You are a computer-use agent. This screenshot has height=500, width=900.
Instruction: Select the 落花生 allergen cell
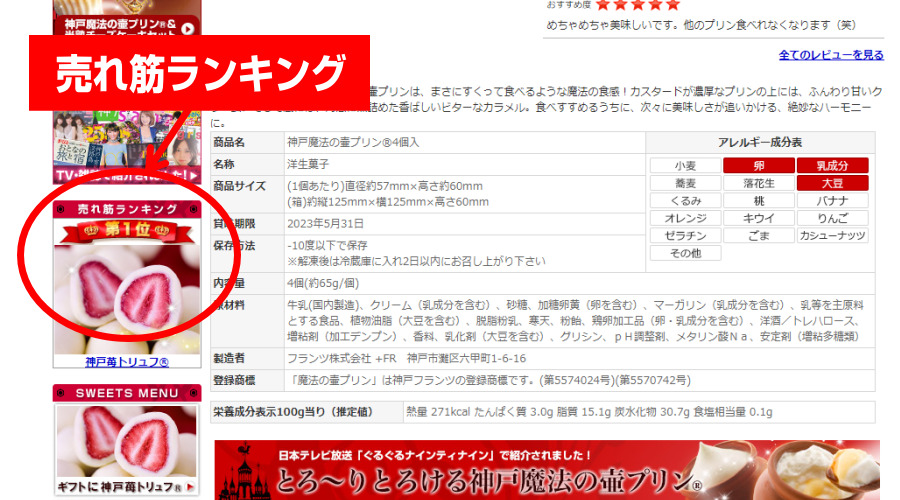tap(759, 183)
